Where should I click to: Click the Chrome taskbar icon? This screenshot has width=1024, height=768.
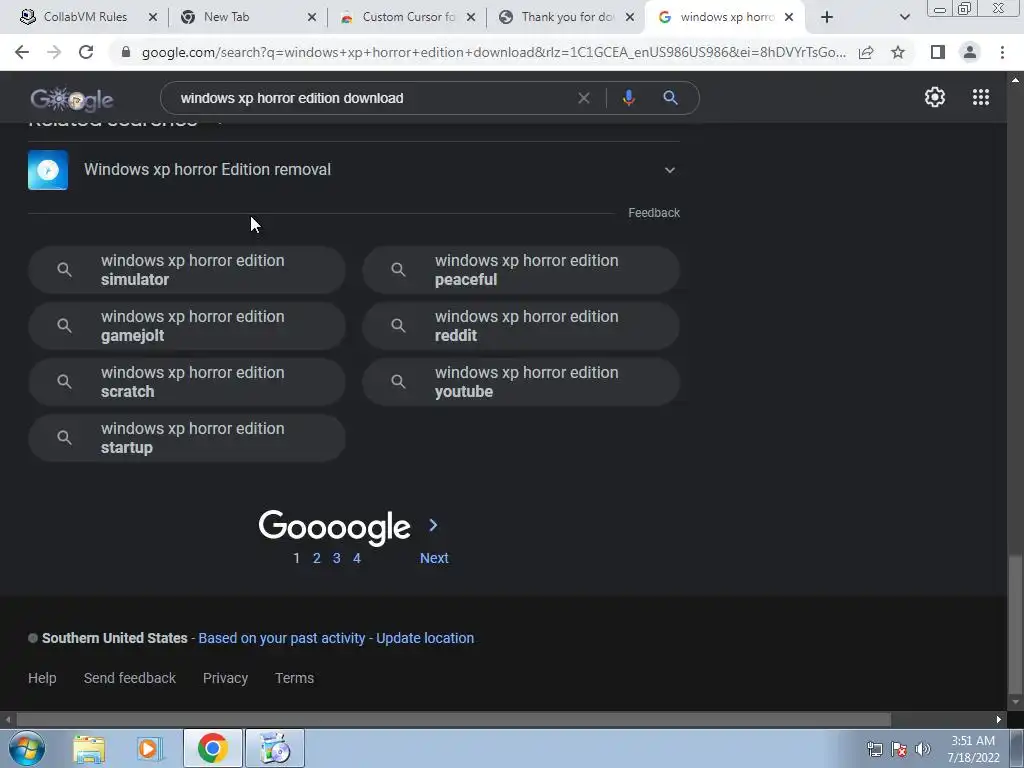(x=212, y=748)
